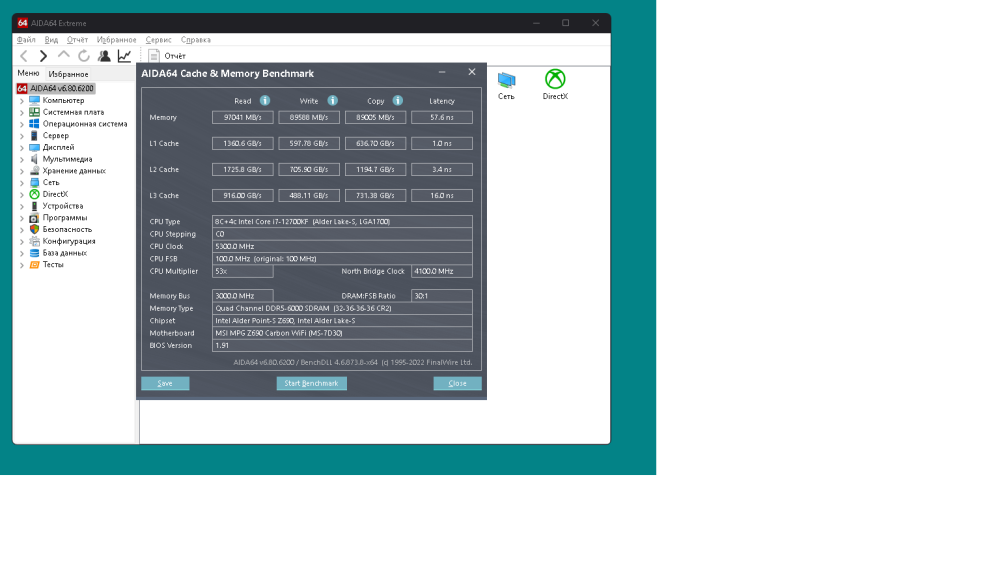The width and height of the screenshot is (1000, 563).
Task: Open the user icon in the toolbar
Action: (104, 56)
